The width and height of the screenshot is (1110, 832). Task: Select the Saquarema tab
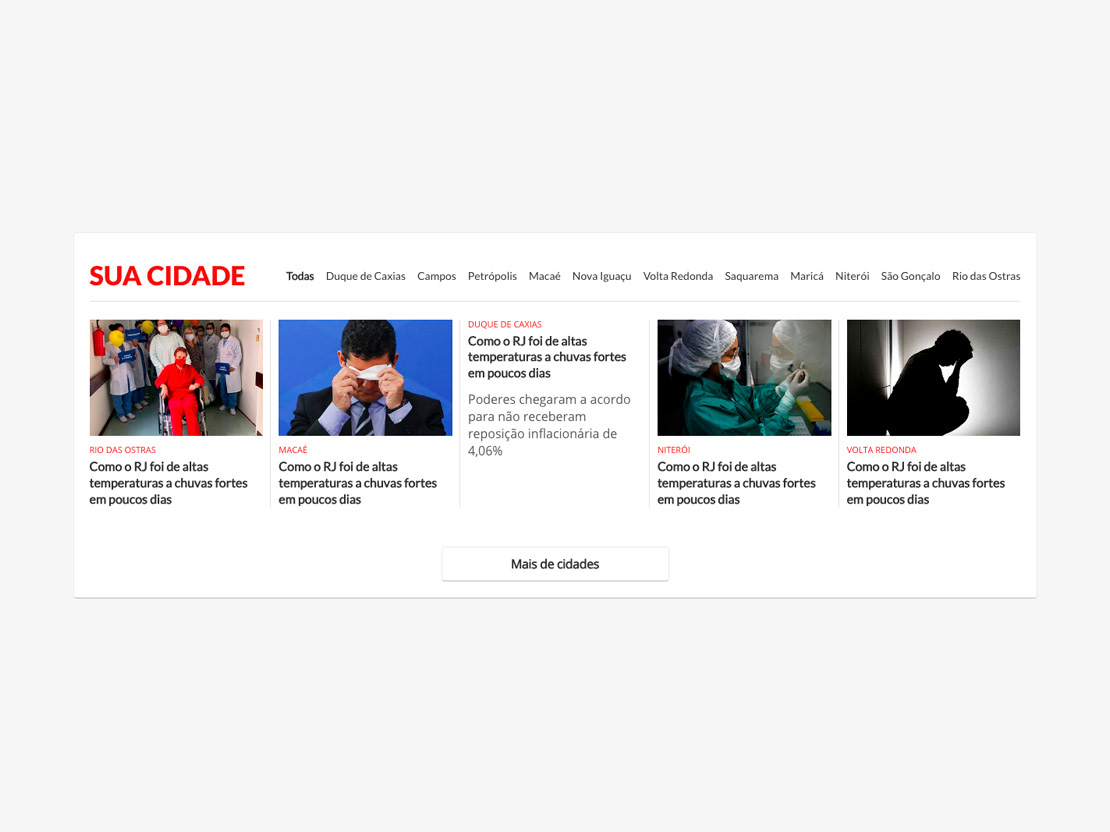pos(751,276)
